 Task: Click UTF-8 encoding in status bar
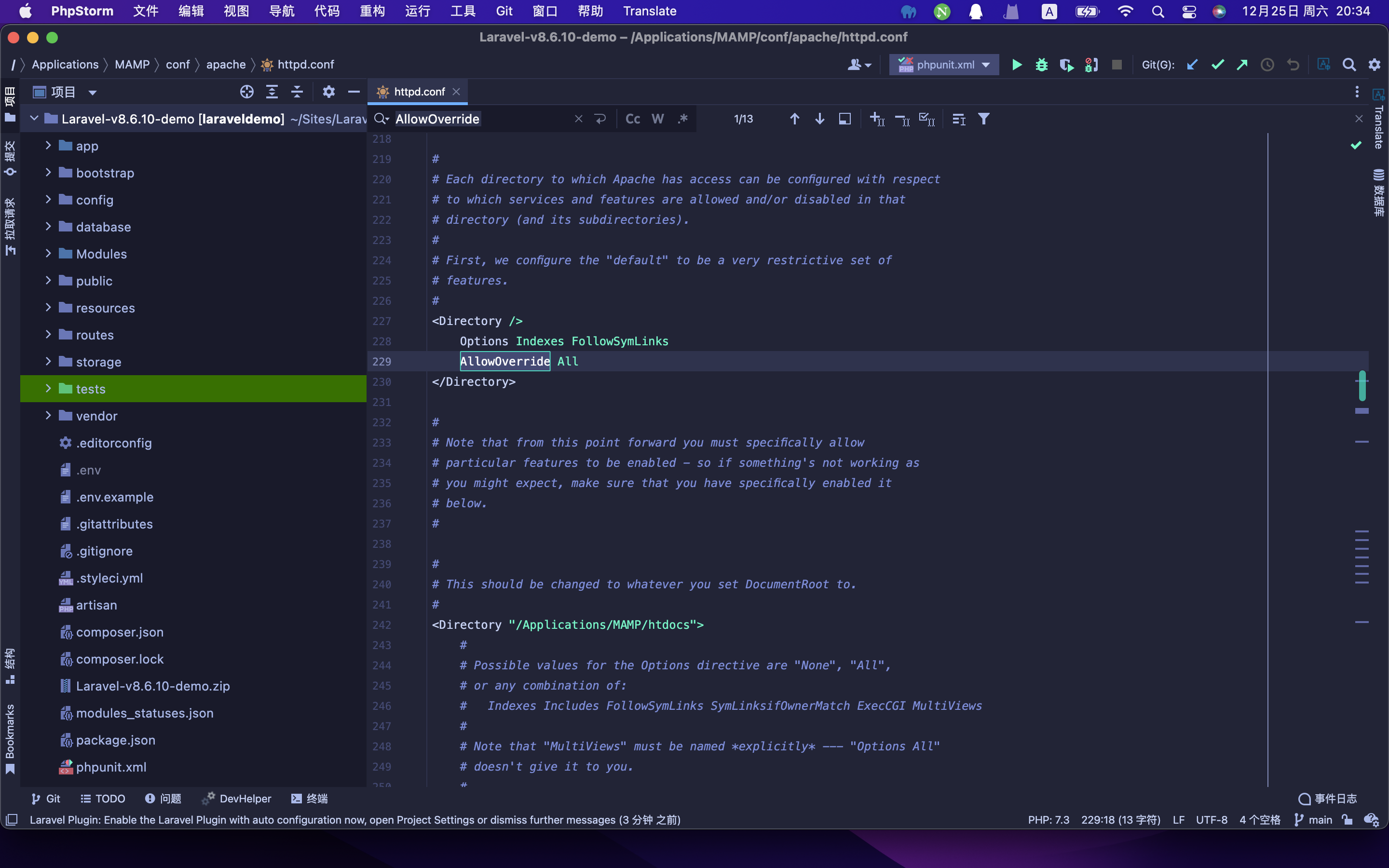click(x=1212, y=820)
